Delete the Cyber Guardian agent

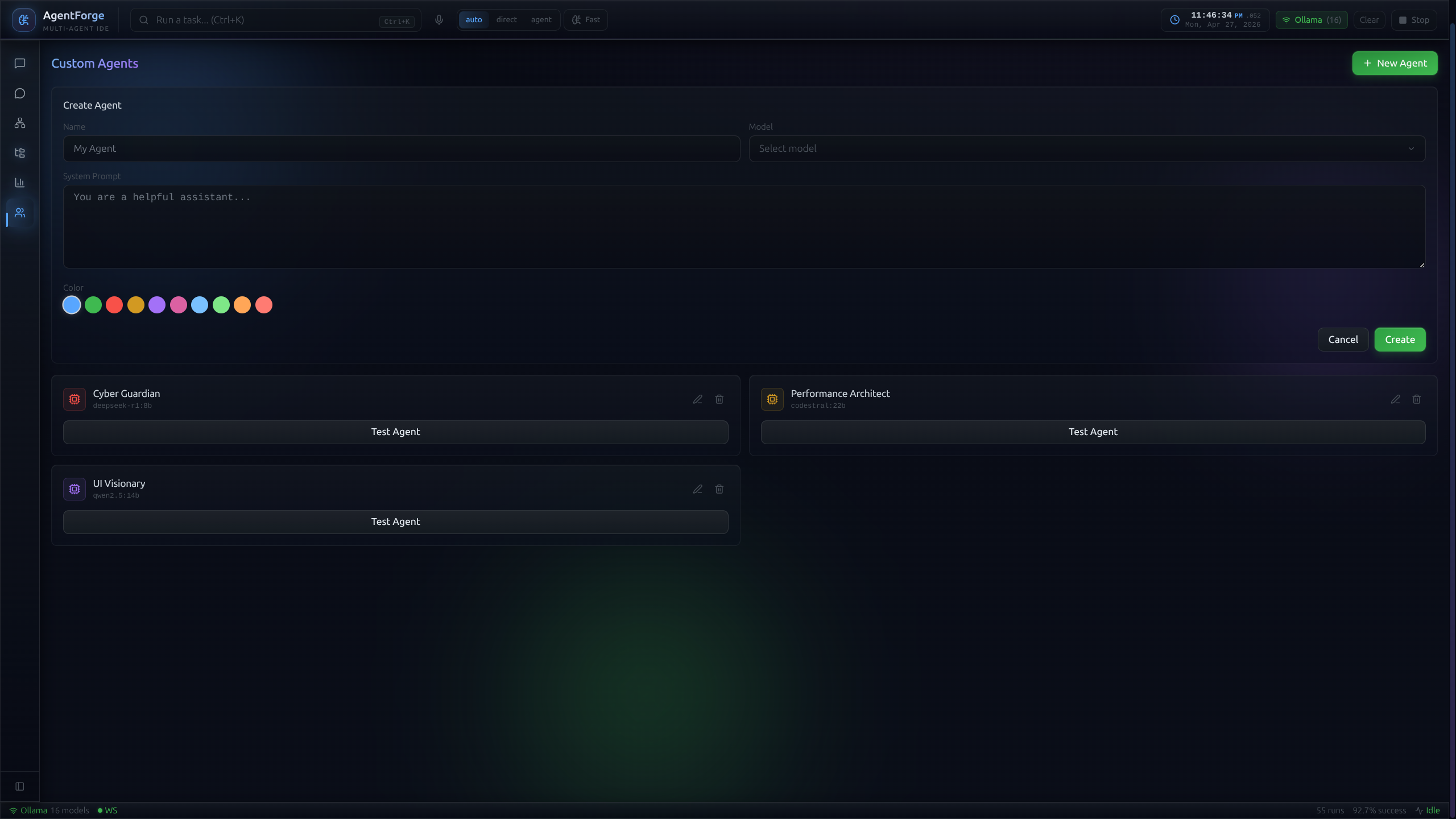click(719, 399)
